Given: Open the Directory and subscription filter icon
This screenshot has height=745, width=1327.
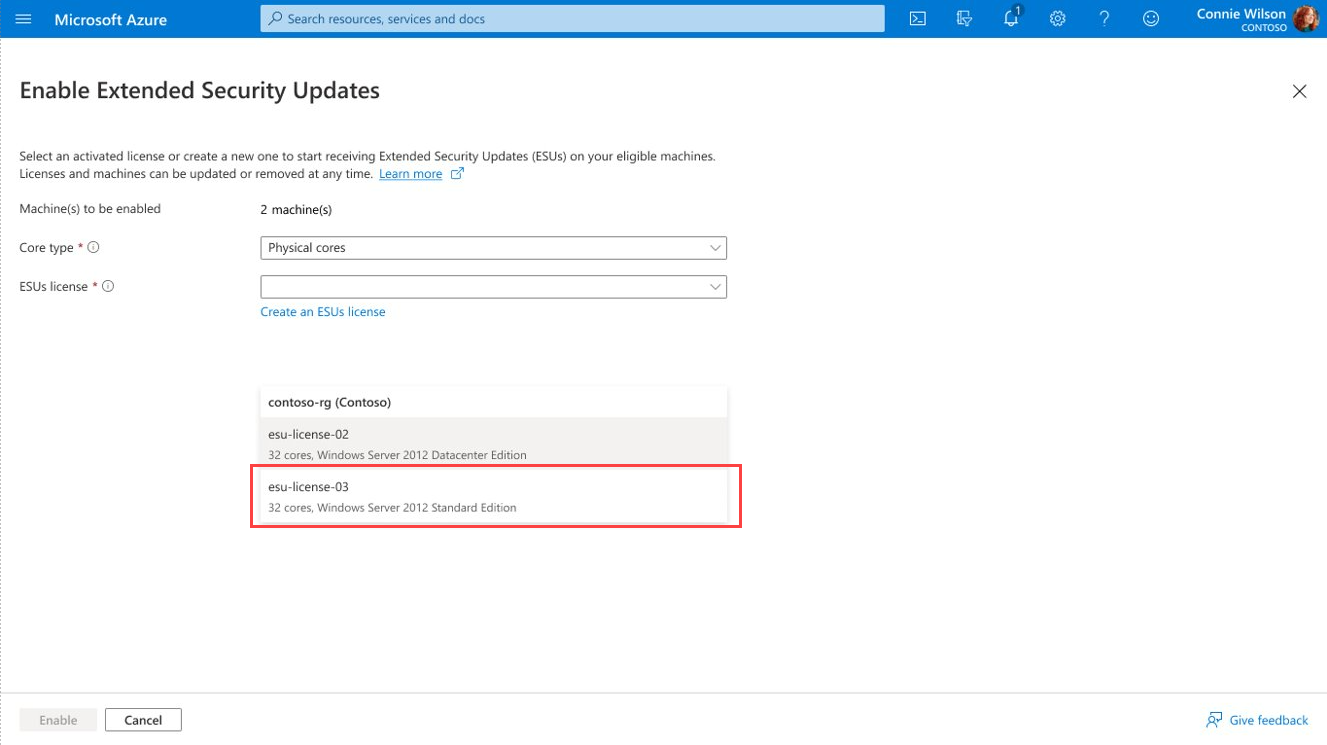Looking at the screenshot, I should point(964,19).
